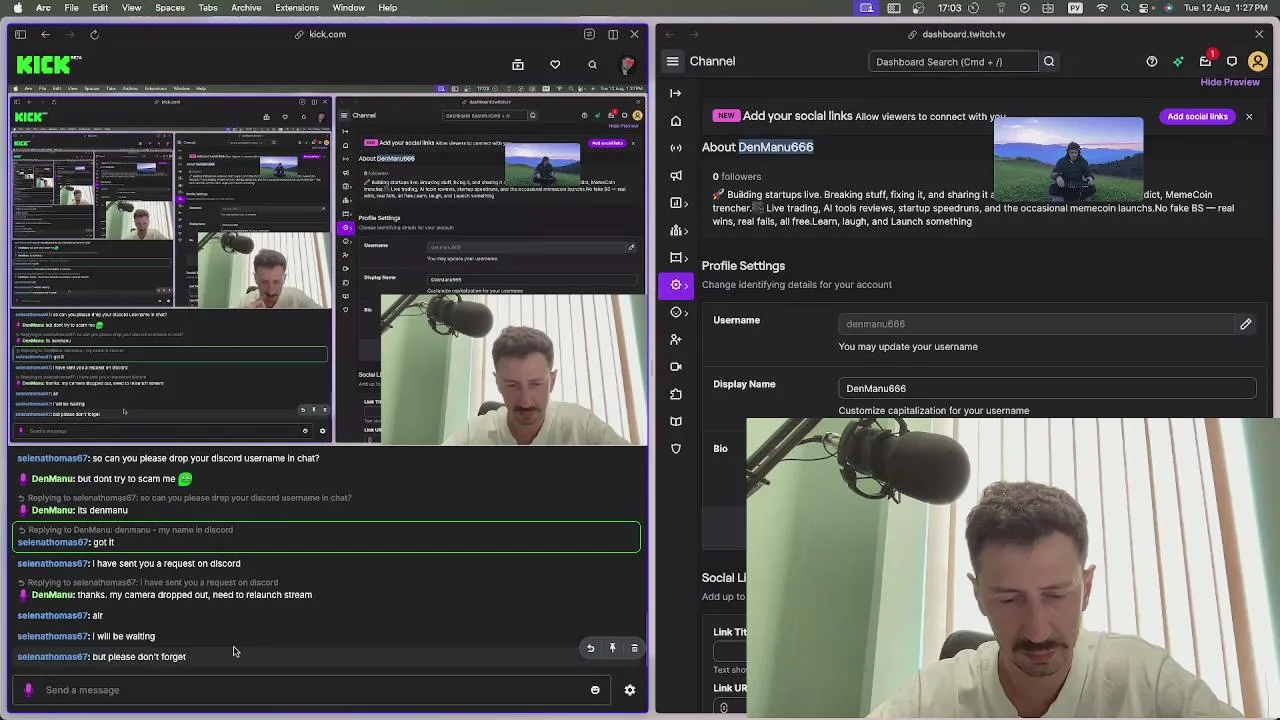Screen dimensions: 1280x720
Task: Open puzzle Extensions icon in Twitch sidebar
Action: point(676,394)
